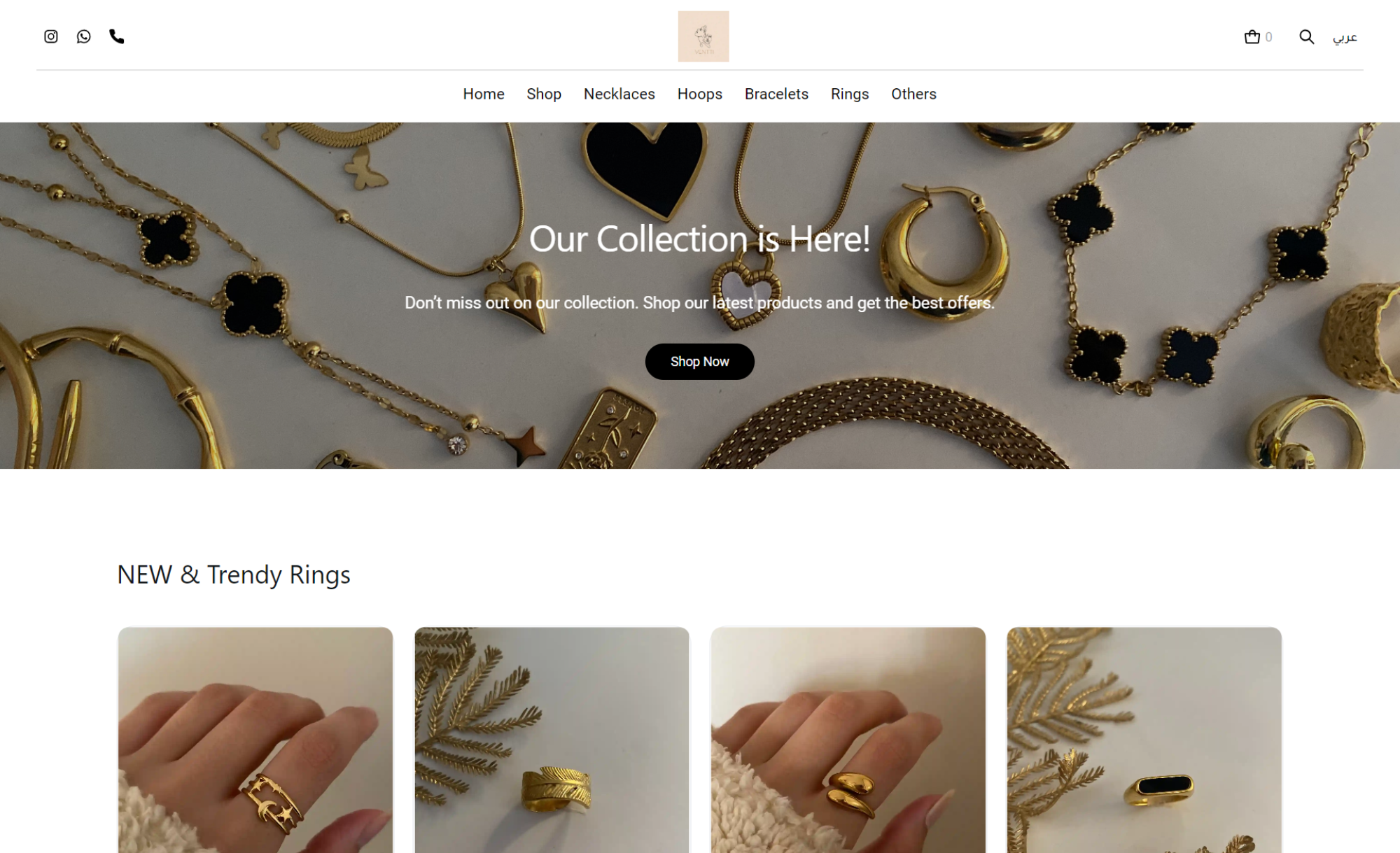Open the Instagram profile icon

click(x=51, y=36)
